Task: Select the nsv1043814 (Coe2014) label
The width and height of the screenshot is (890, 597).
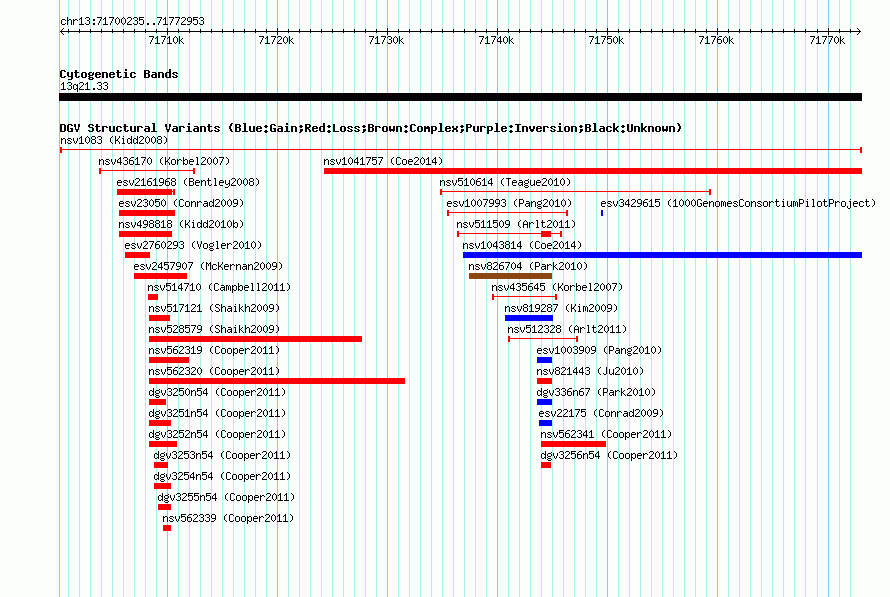Action: point(522,245)
